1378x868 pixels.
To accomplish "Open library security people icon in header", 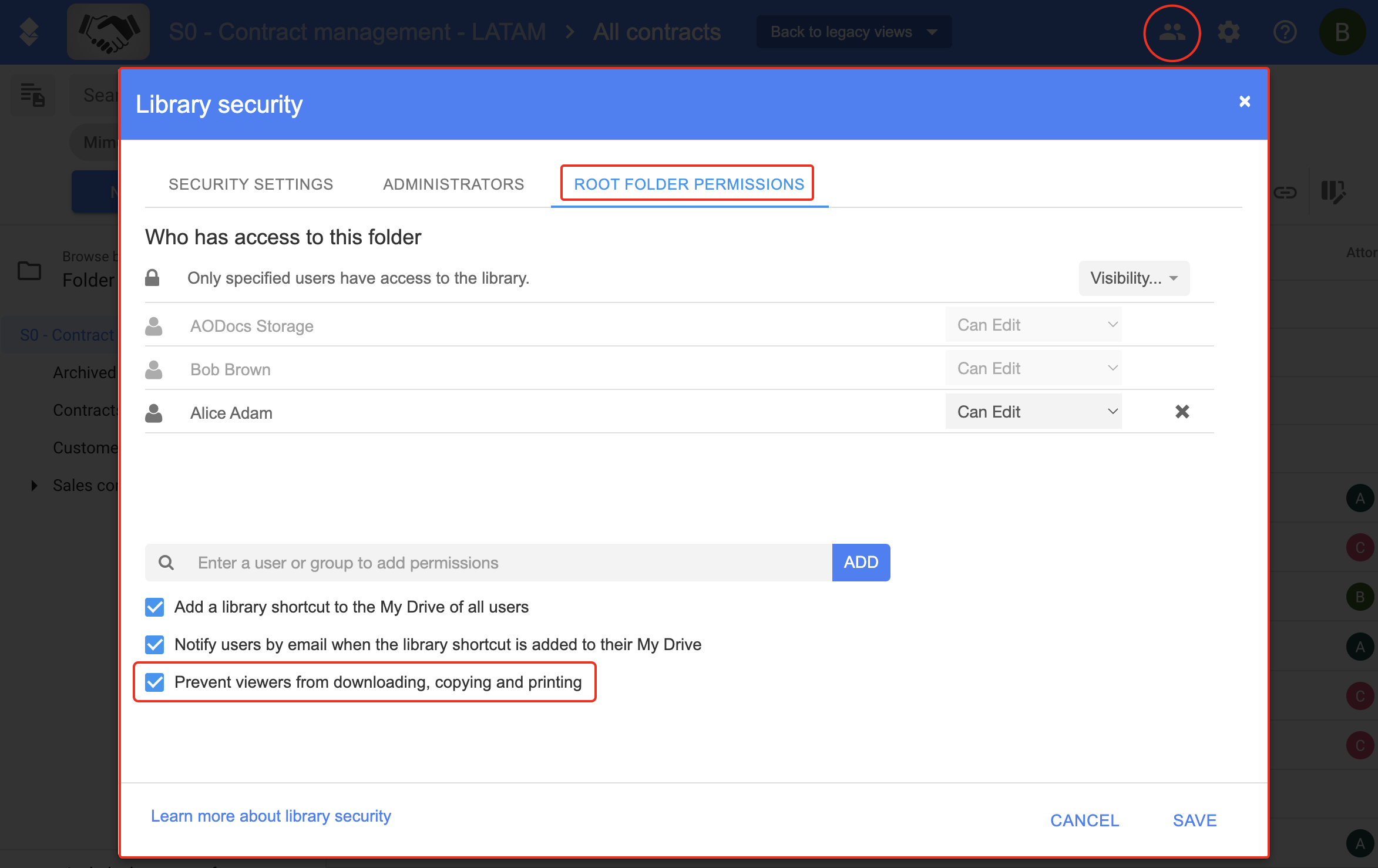I will click(x=1172, y=32).
